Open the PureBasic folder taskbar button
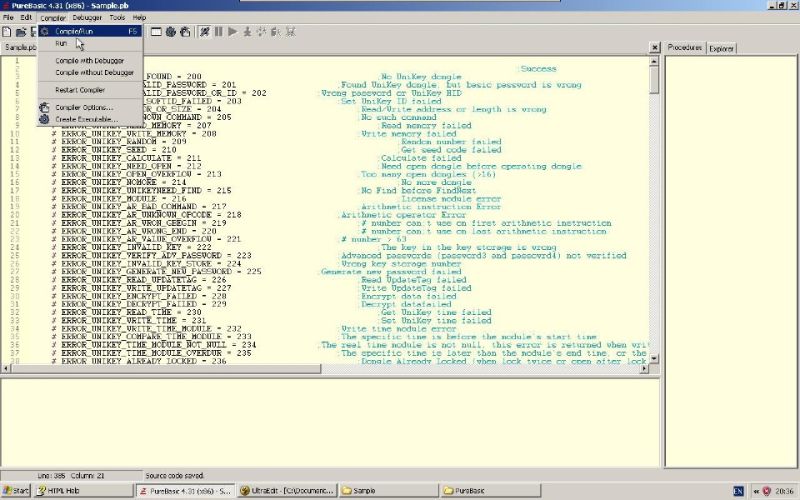This screenshot has height=500, width=800. pos(491,491)
